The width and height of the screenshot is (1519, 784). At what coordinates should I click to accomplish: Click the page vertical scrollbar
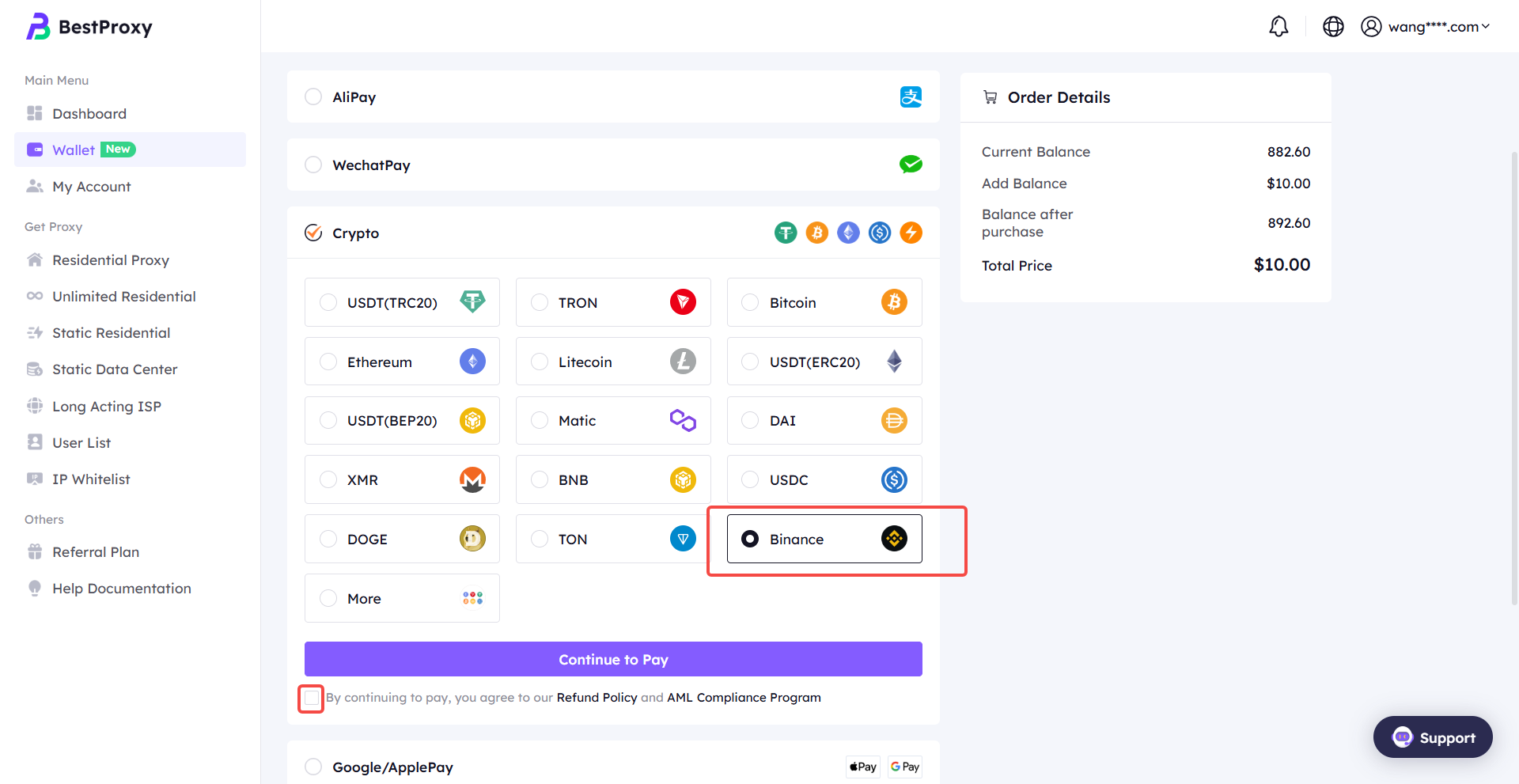(1514, 378)
